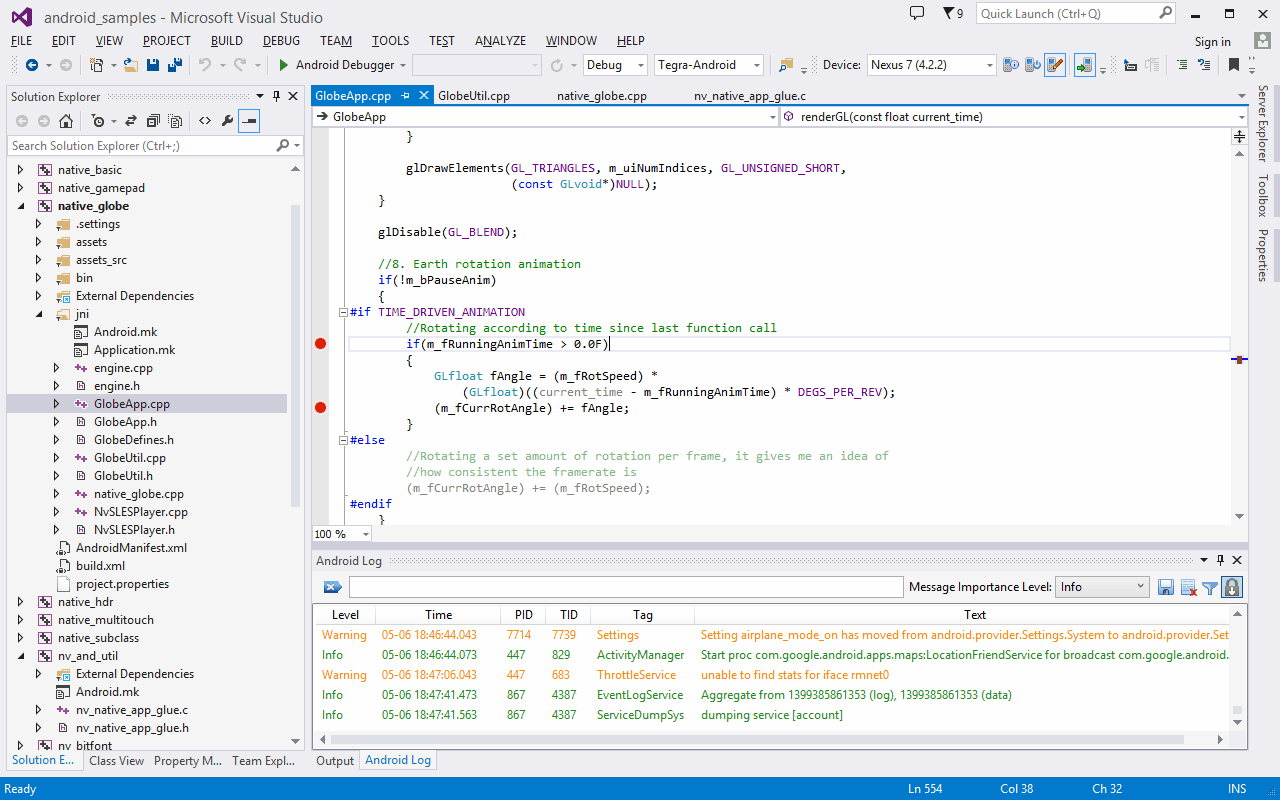This screenshot has width=1280, height=800.
Task: Collapse the native_globe project node
Action: click(22, 205)
